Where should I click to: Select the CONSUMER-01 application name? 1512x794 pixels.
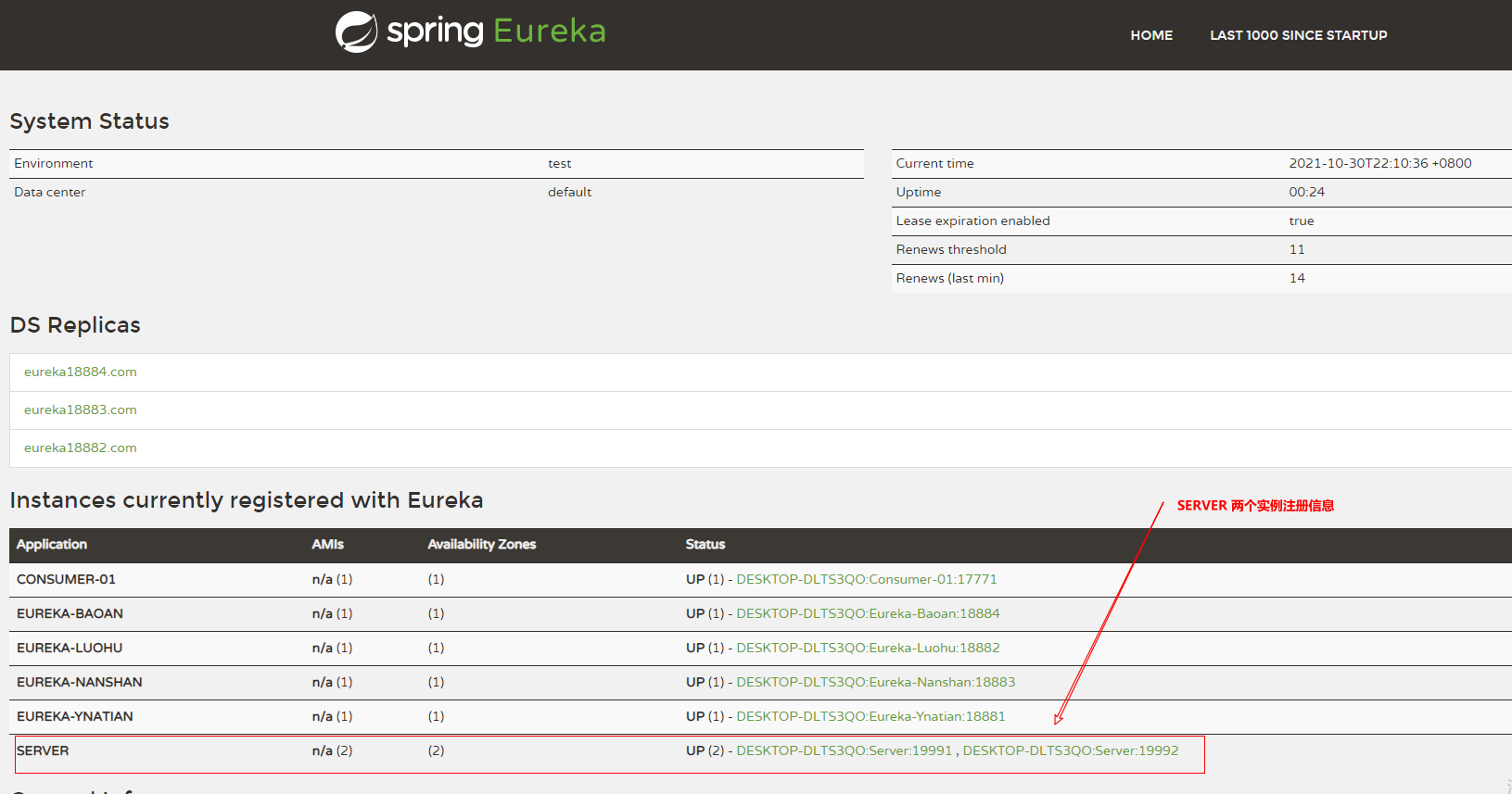click(x=66, y=579)
